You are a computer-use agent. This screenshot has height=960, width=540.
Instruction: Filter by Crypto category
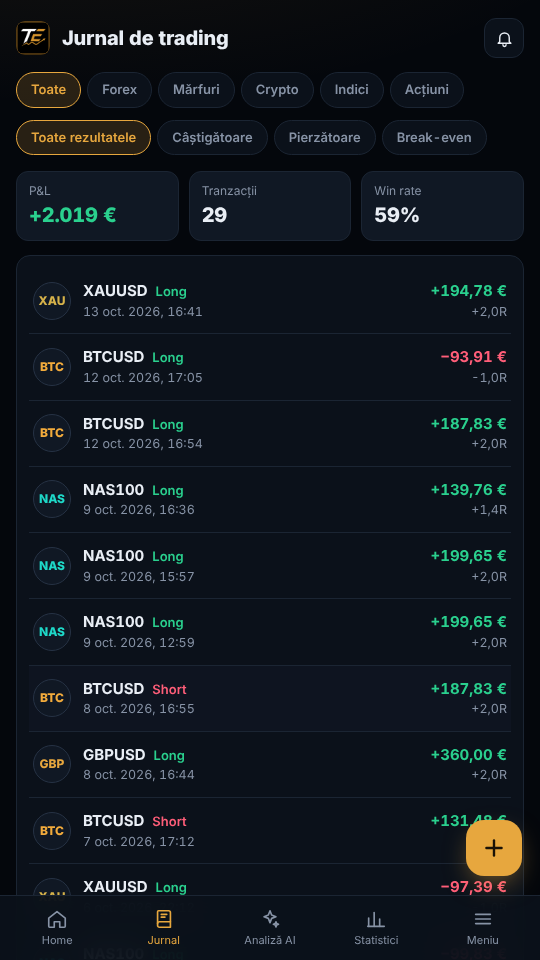click(x=277, y=90)
